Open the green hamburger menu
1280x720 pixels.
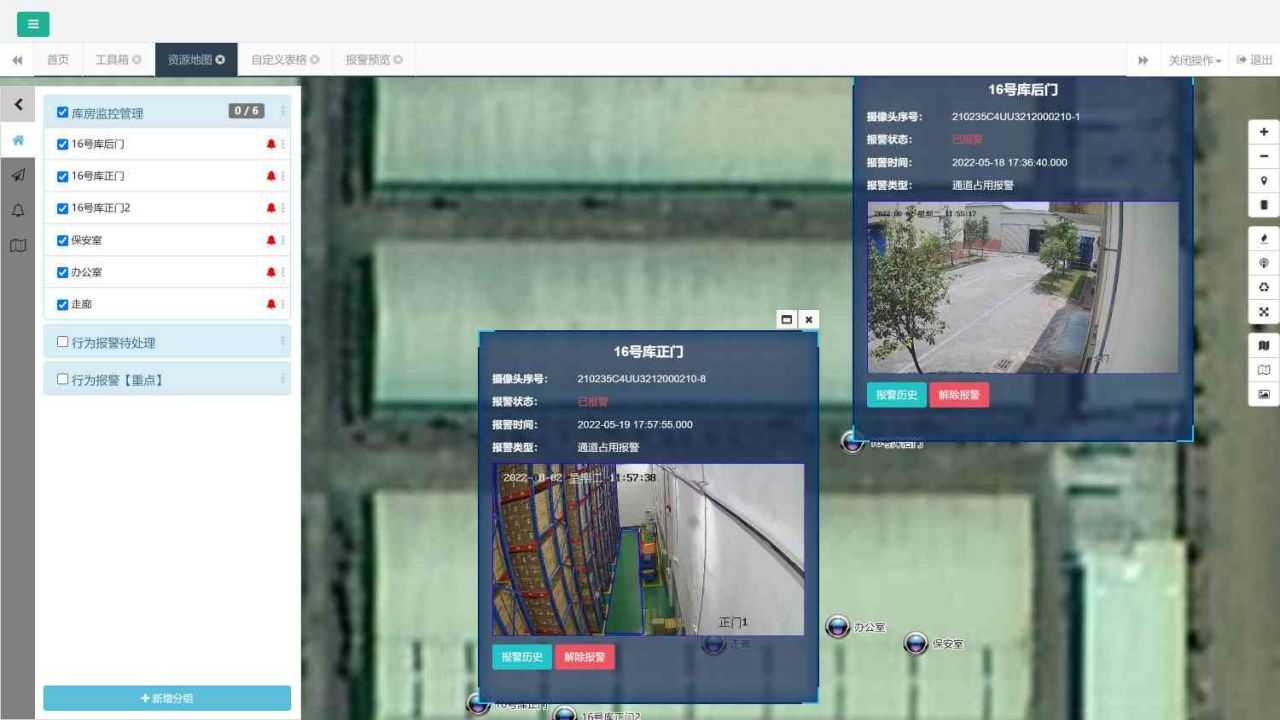point(33,24)
